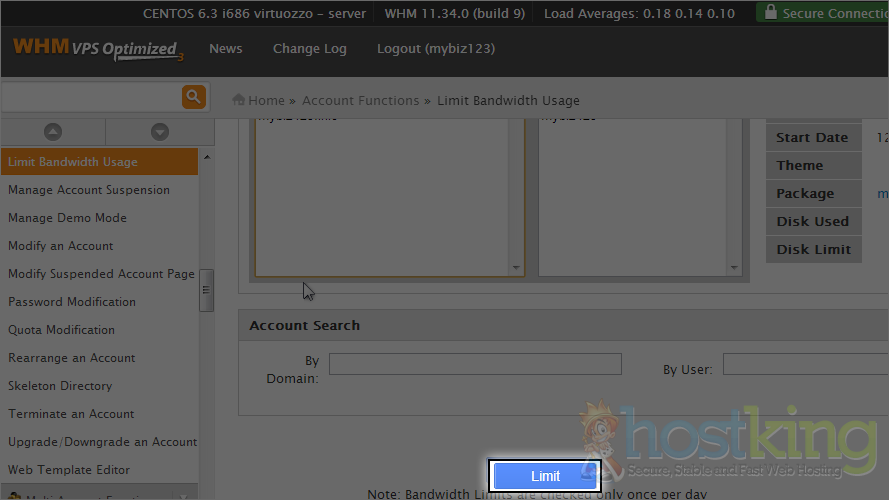Focus the By User search field
This screenshot has height=500, width=889.
805,364
